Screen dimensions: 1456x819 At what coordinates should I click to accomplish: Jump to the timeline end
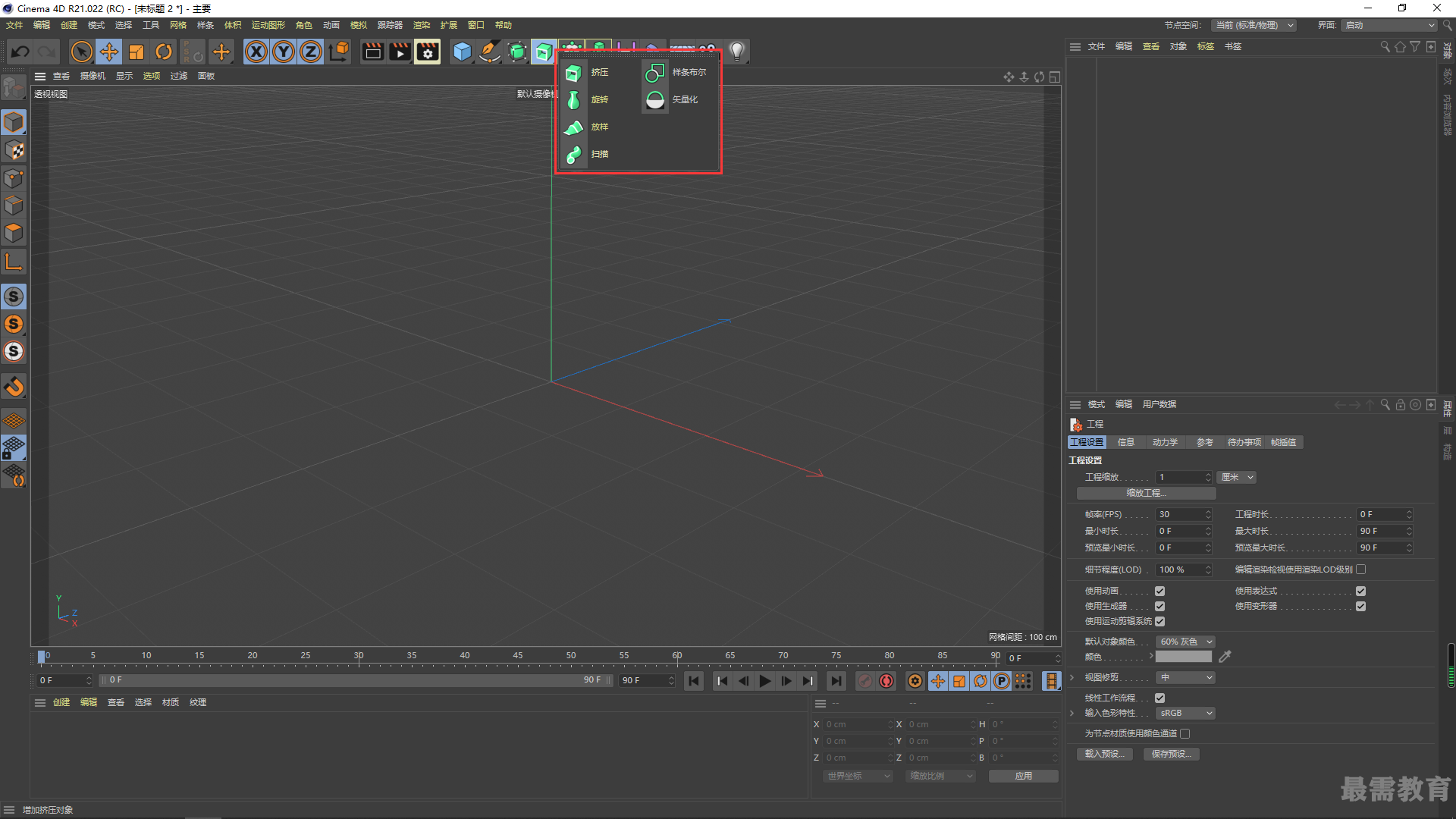coord(836,681)
